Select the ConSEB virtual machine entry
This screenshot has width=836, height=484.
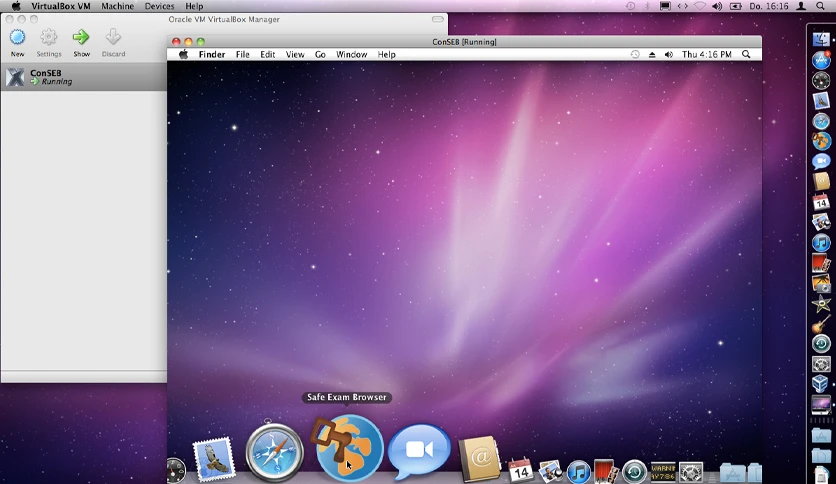point(84,77)
